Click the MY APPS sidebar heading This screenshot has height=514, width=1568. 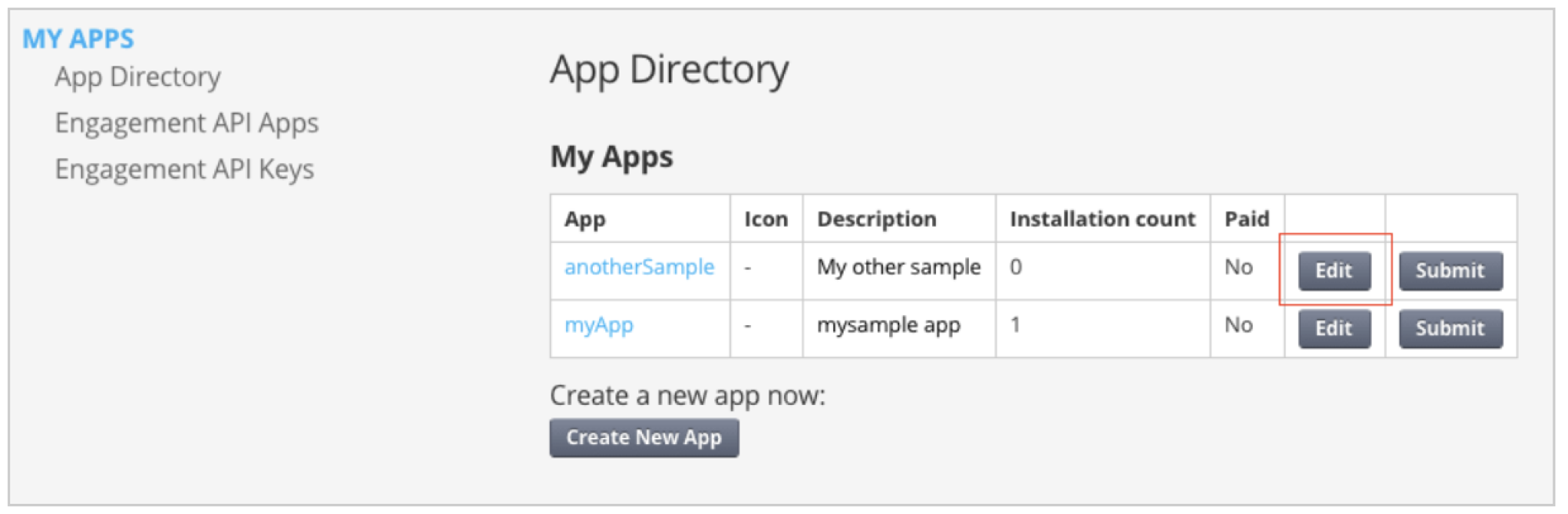(78, 38)
